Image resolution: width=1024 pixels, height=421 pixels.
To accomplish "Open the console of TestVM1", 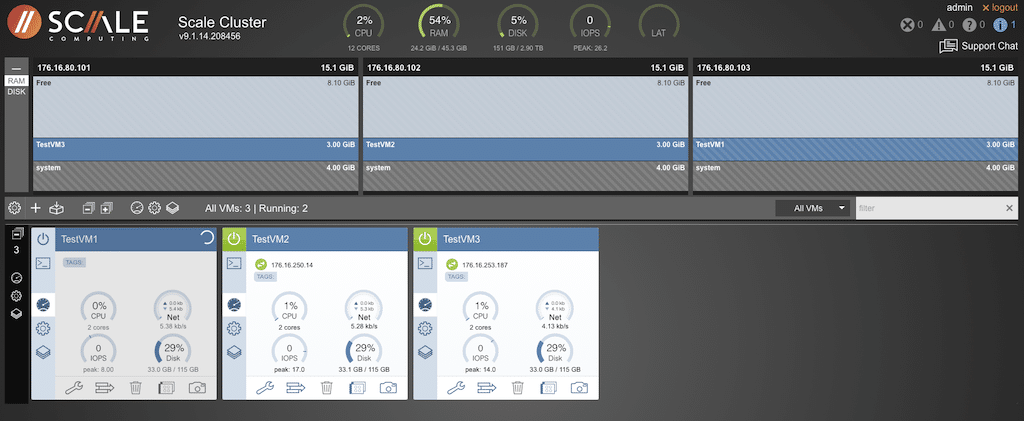I will (x=43, y=263).
